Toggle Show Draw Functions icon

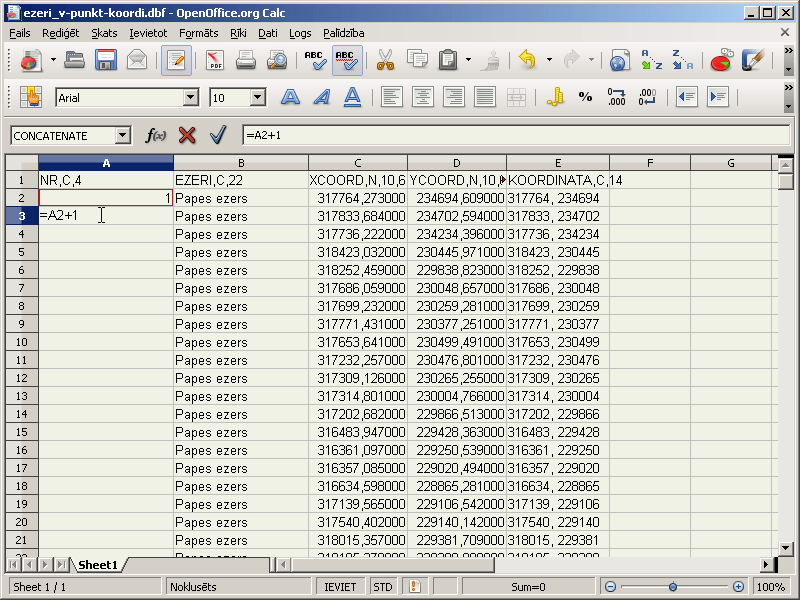[753, 60]
